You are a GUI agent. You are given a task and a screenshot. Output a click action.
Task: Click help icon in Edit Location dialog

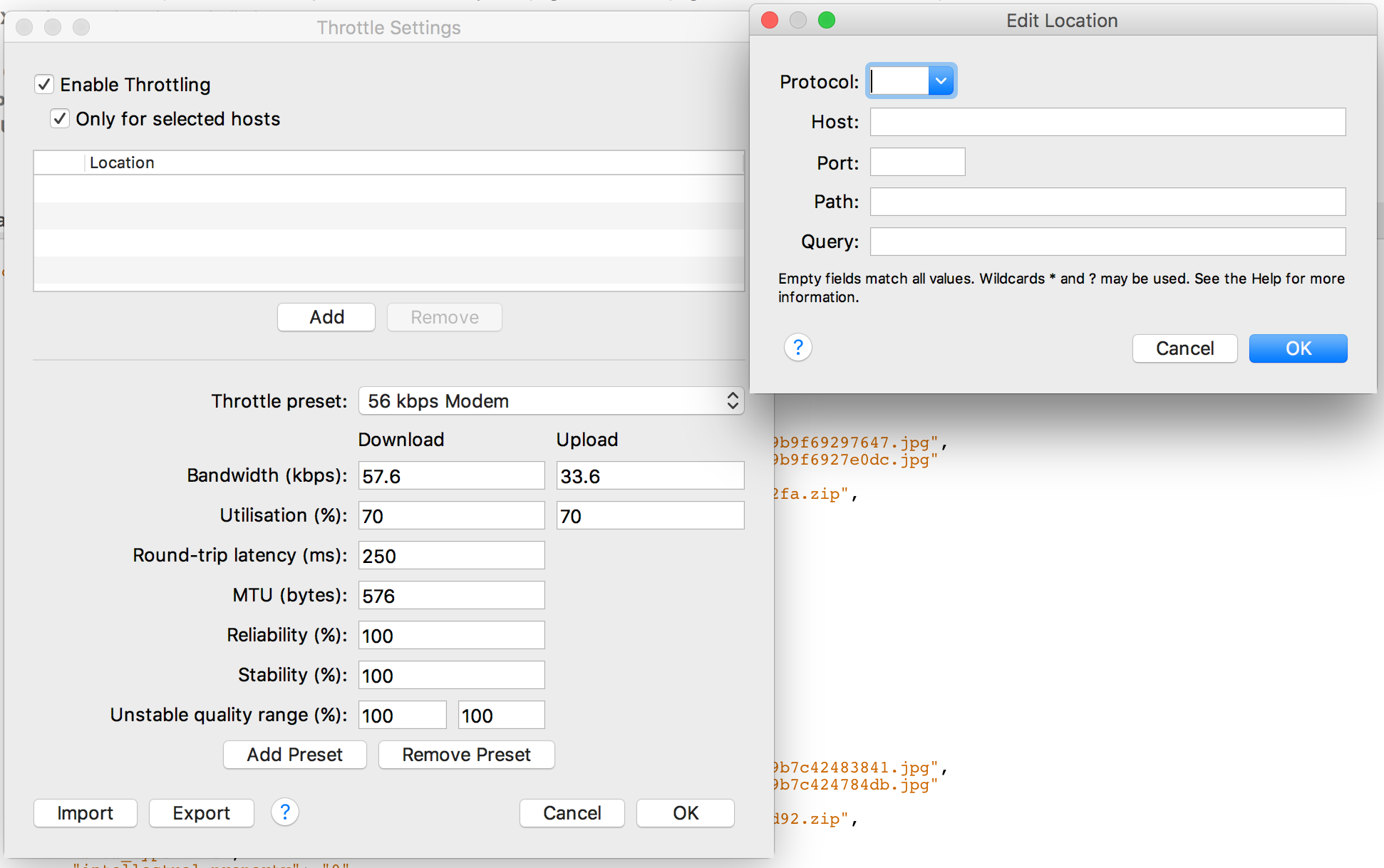point(797,348)
